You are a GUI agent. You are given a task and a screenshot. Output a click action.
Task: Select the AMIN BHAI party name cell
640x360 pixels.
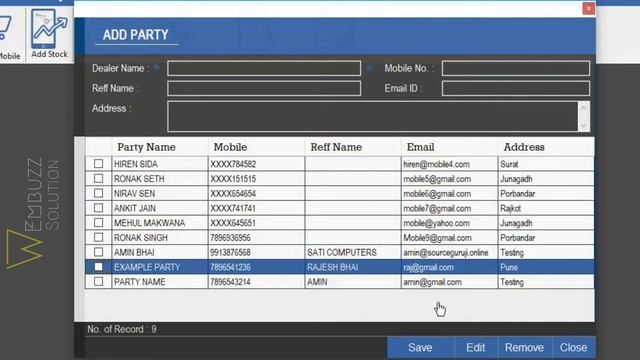click(160, 252)
